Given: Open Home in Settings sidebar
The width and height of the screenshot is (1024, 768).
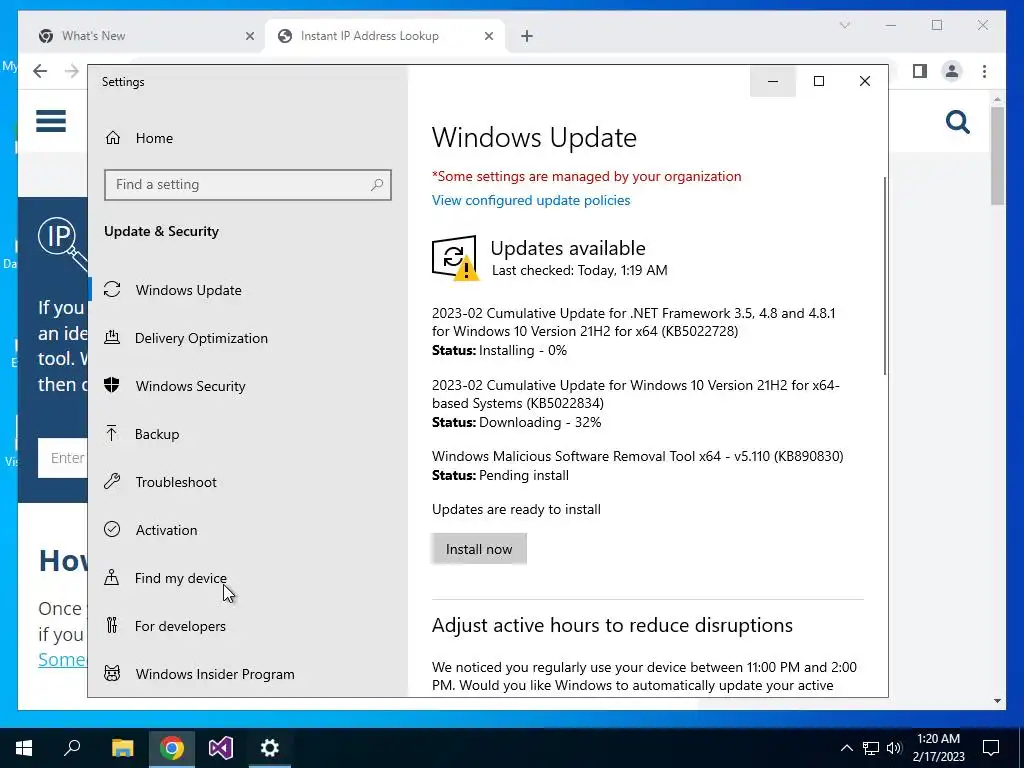Looking at the screenshot, I should point(154,138).
